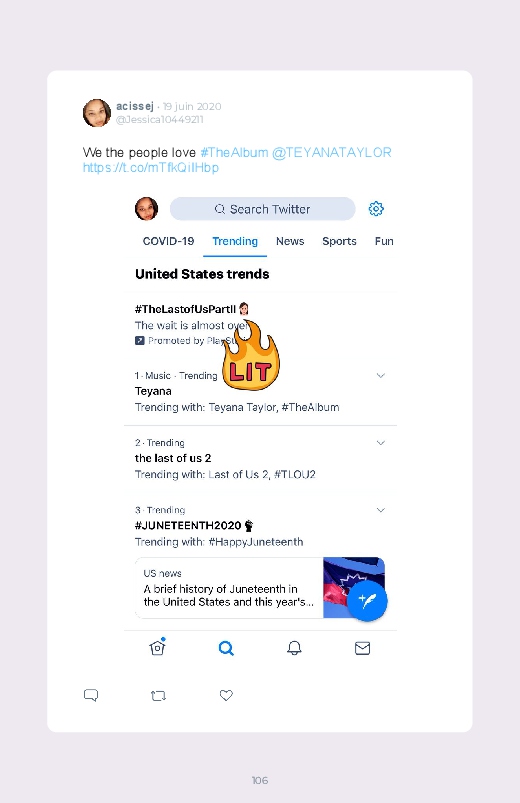Click the retweet arrows icon
Screen dimensions: 520x803
158,695
